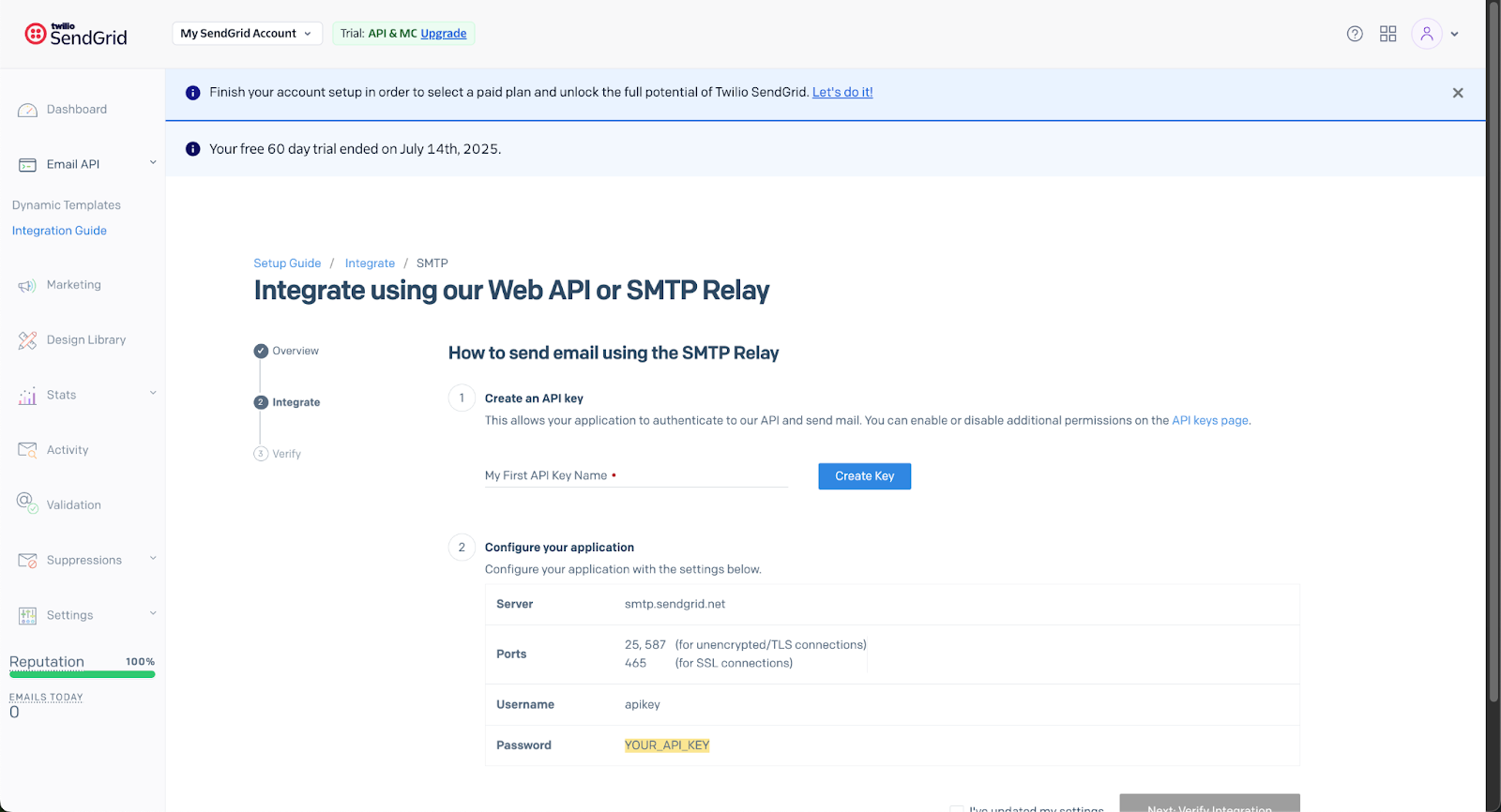This screenshot has width=1501, height=812.
Task: Click the Suppressions icon
Action: [27, 561]
